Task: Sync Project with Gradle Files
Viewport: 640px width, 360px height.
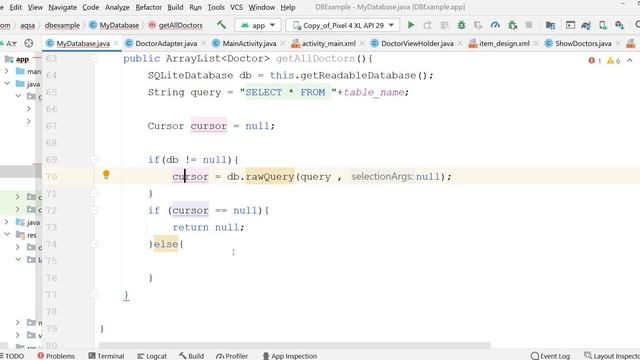Action: [x=586, y=25]
